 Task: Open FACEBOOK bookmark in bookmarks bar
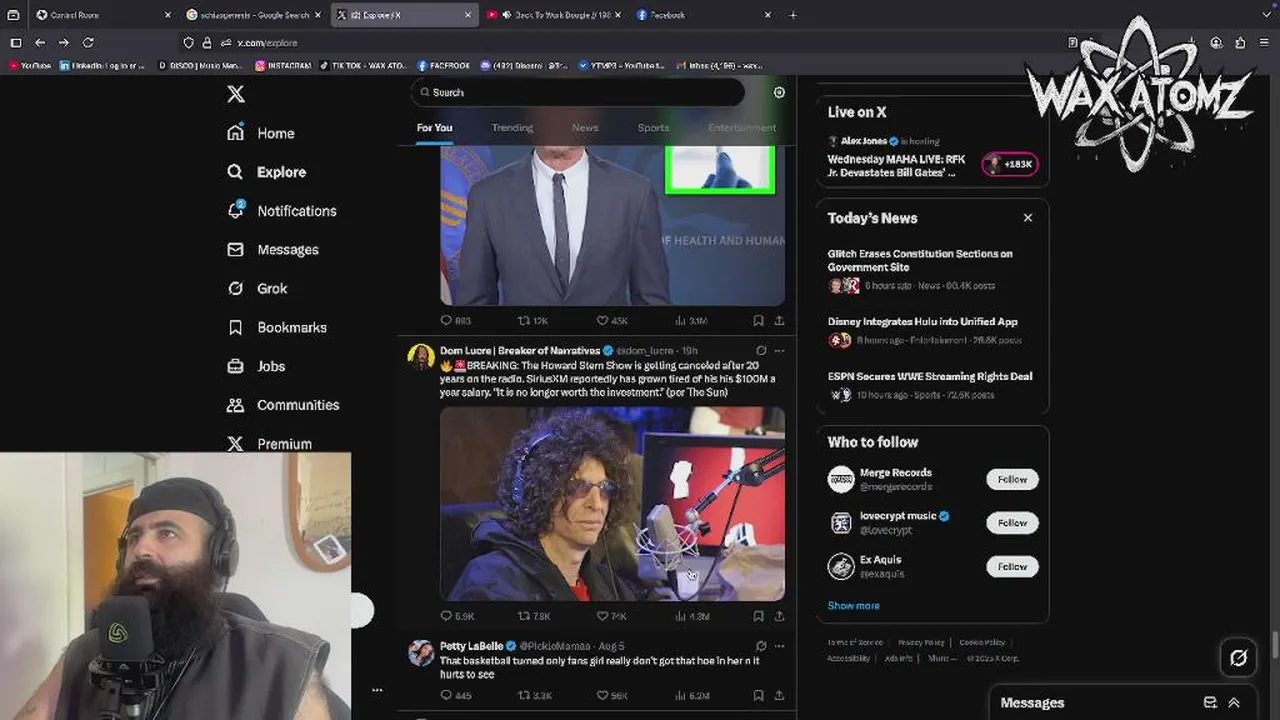pos(443,66)
